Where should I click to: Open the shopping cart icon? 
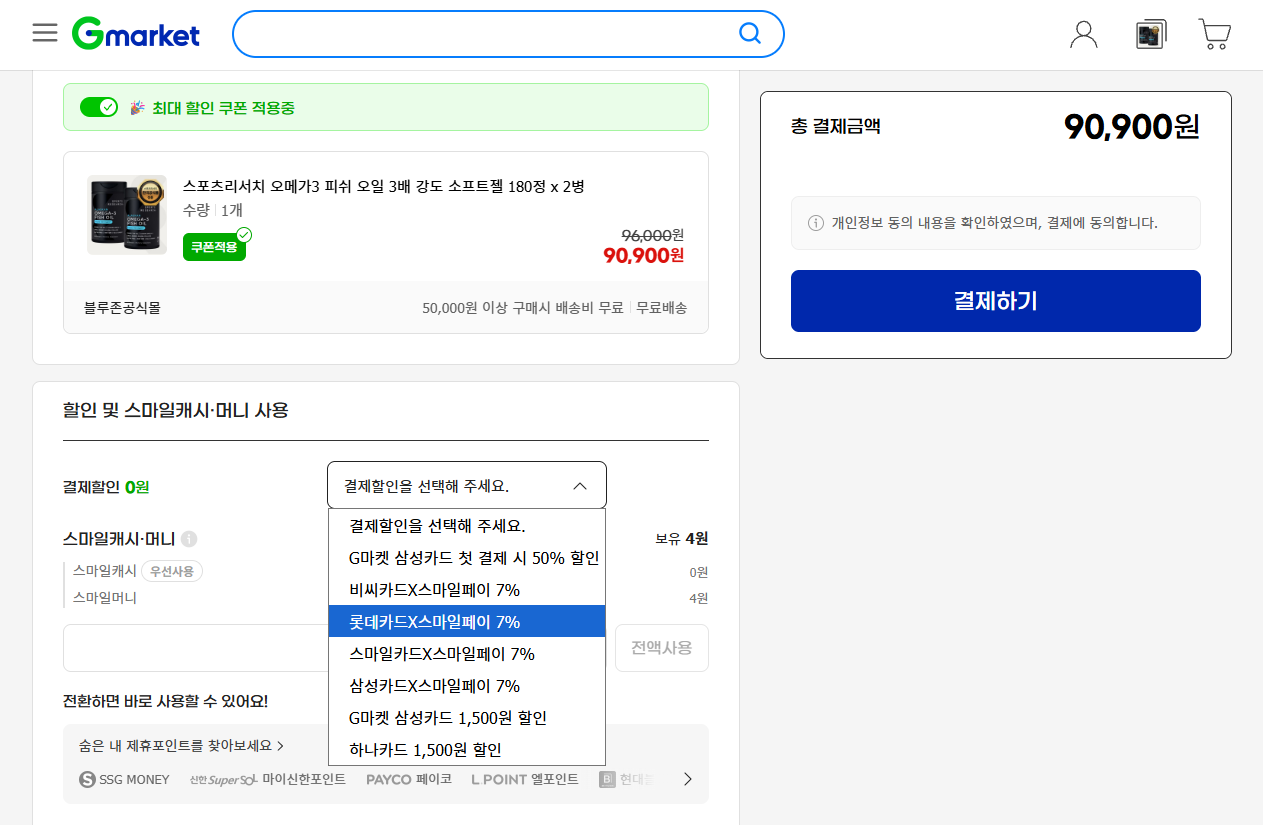[1214, 33]
